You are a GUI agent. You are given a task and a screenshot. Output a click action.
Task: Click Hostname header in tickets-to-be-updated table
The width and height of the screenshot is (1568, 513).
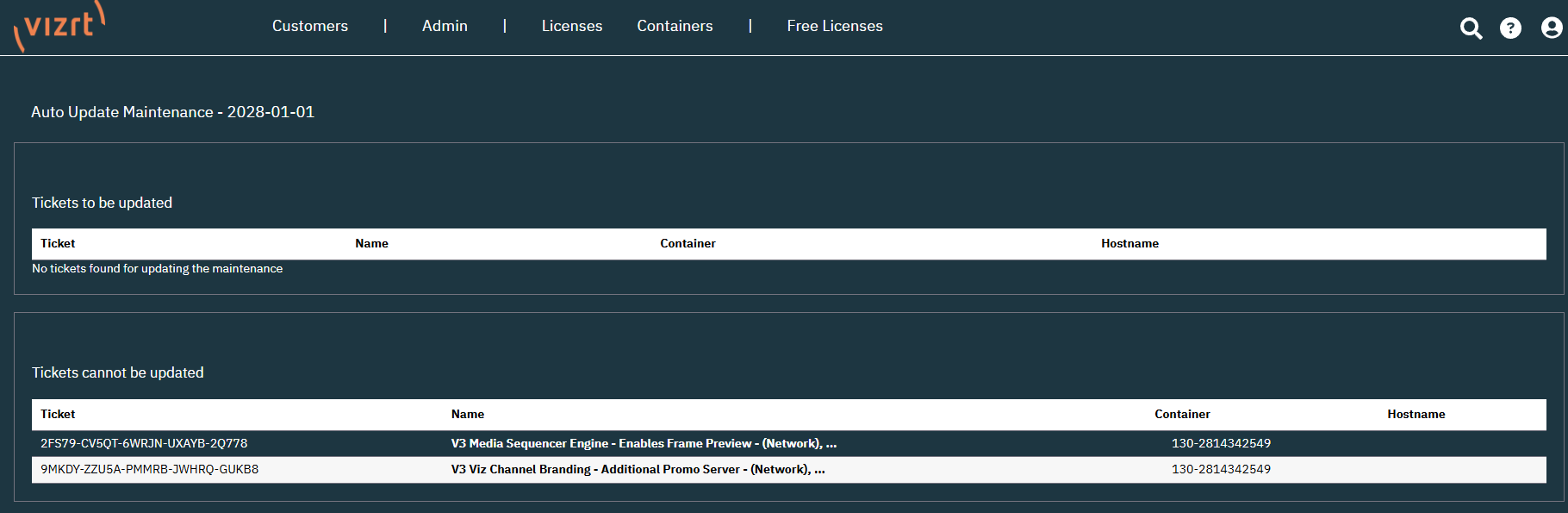point(1129,243)
